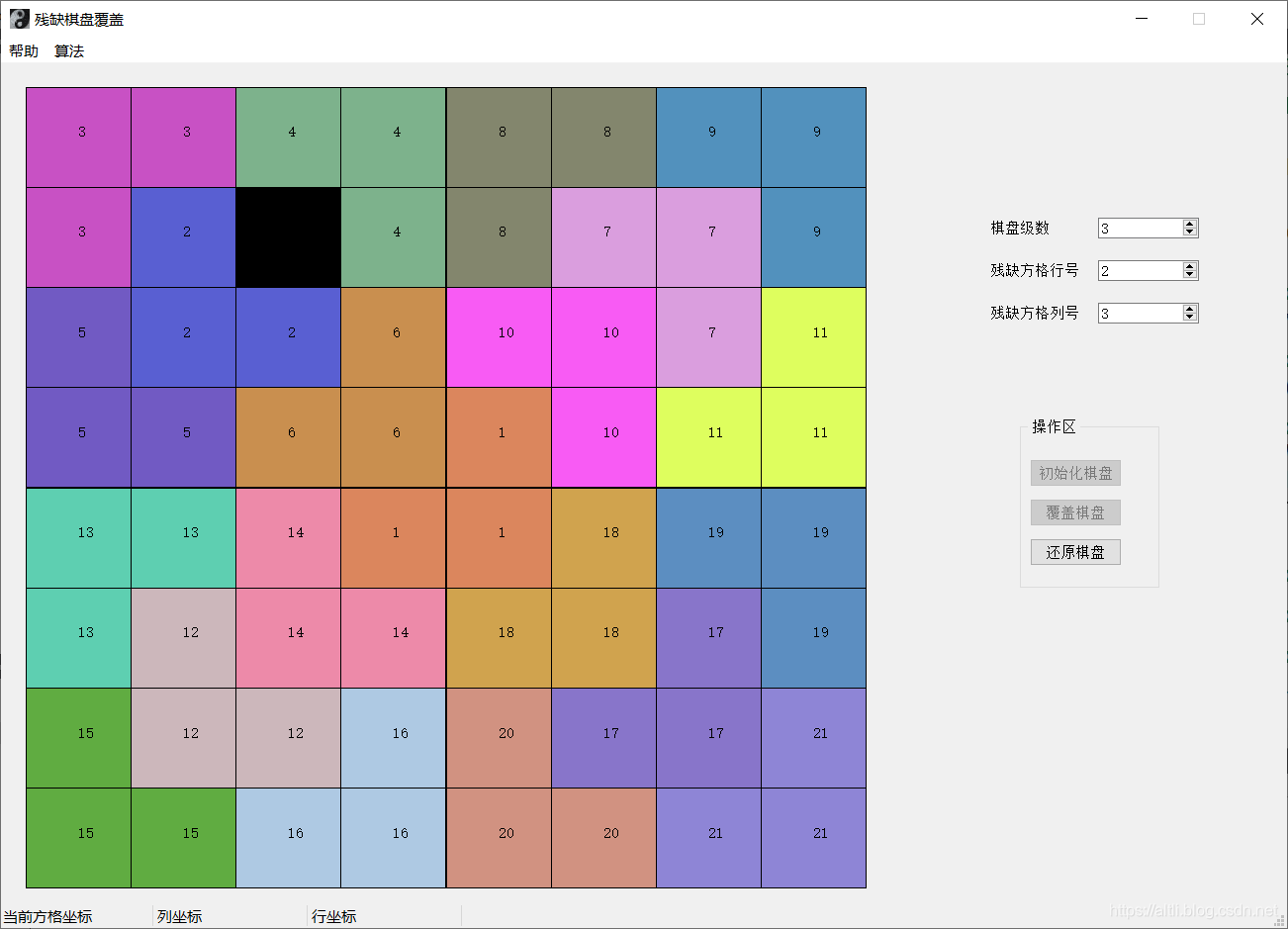Increase 棋盘级数 using the up arrow

[1189, 223]
